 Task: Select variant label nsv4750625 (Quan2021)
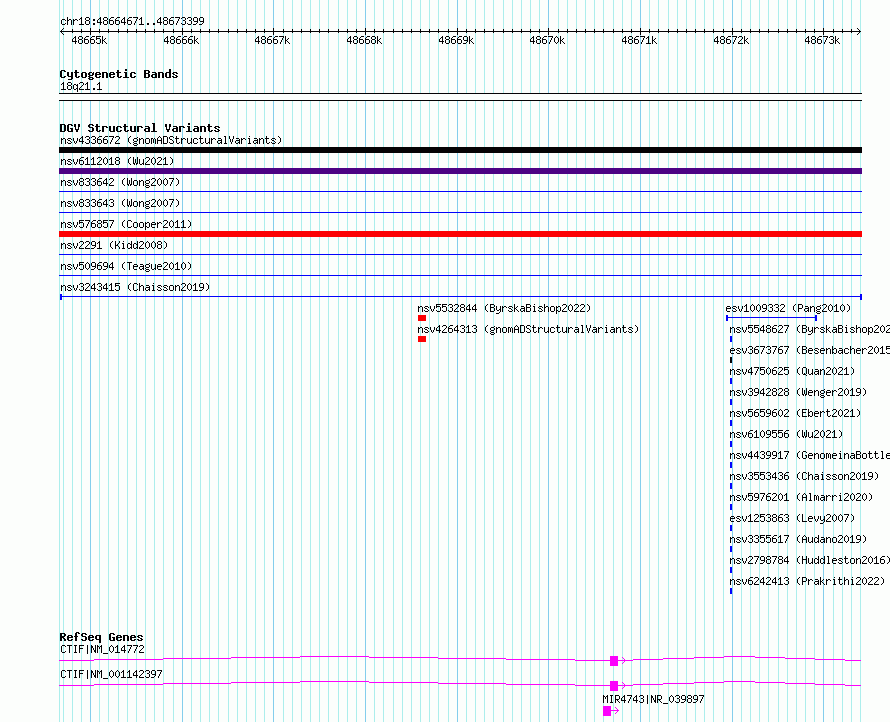(x=792, y=371)
